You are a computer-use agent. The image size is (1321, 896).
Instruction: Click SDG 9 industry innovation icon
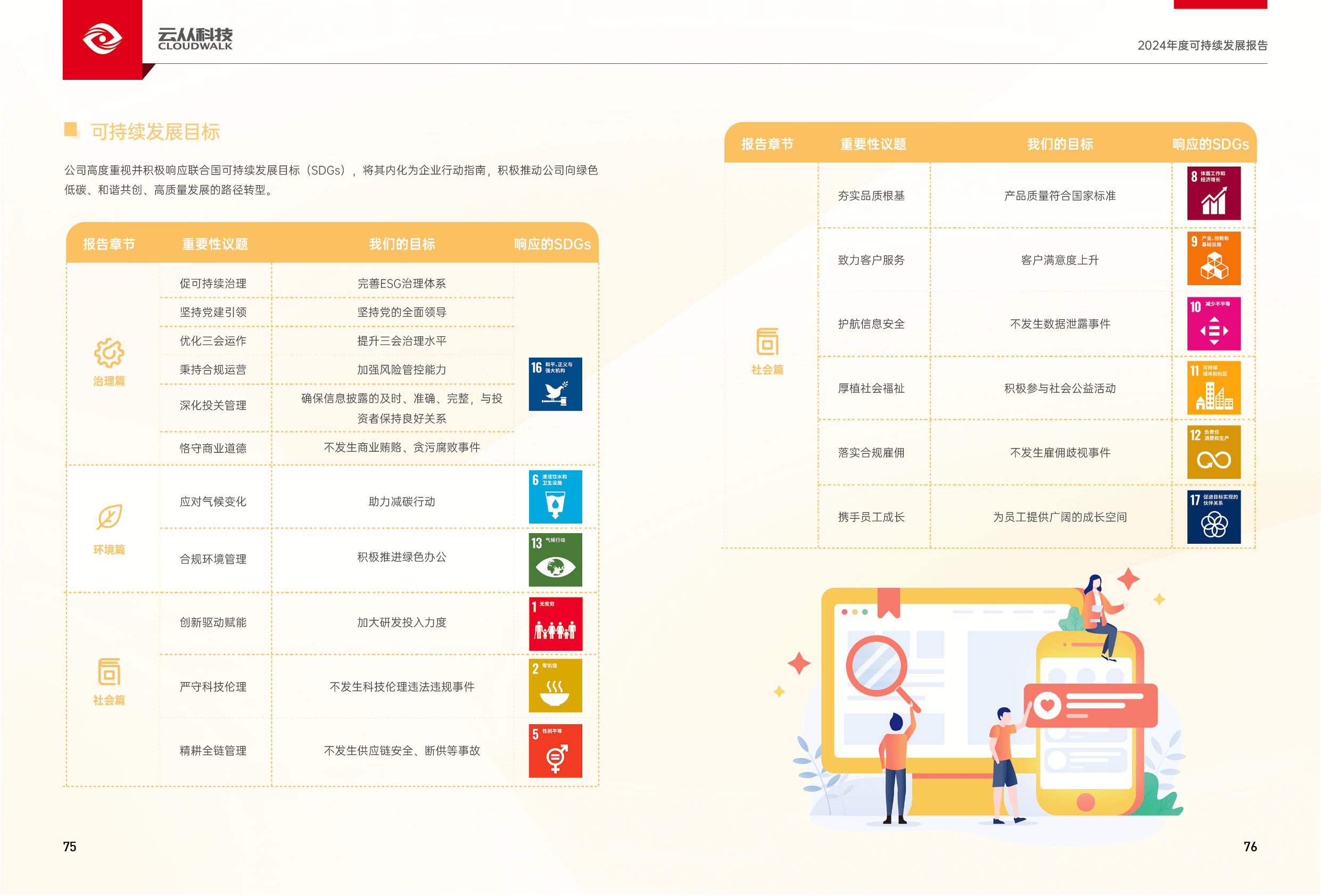pyautogui.click(x=1213, y=258)
